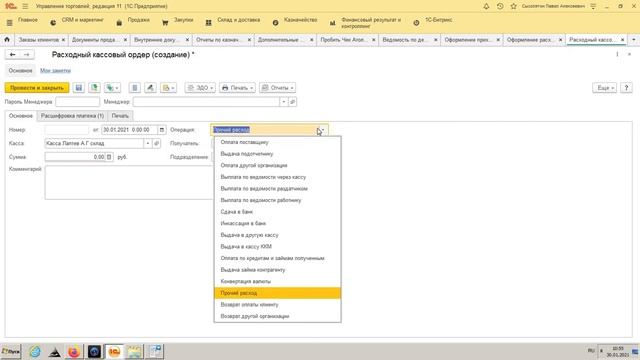Select Оплата по кредитам и займам полученным
This screenshot has width=640, height=360.
click(x=278, y=258)
